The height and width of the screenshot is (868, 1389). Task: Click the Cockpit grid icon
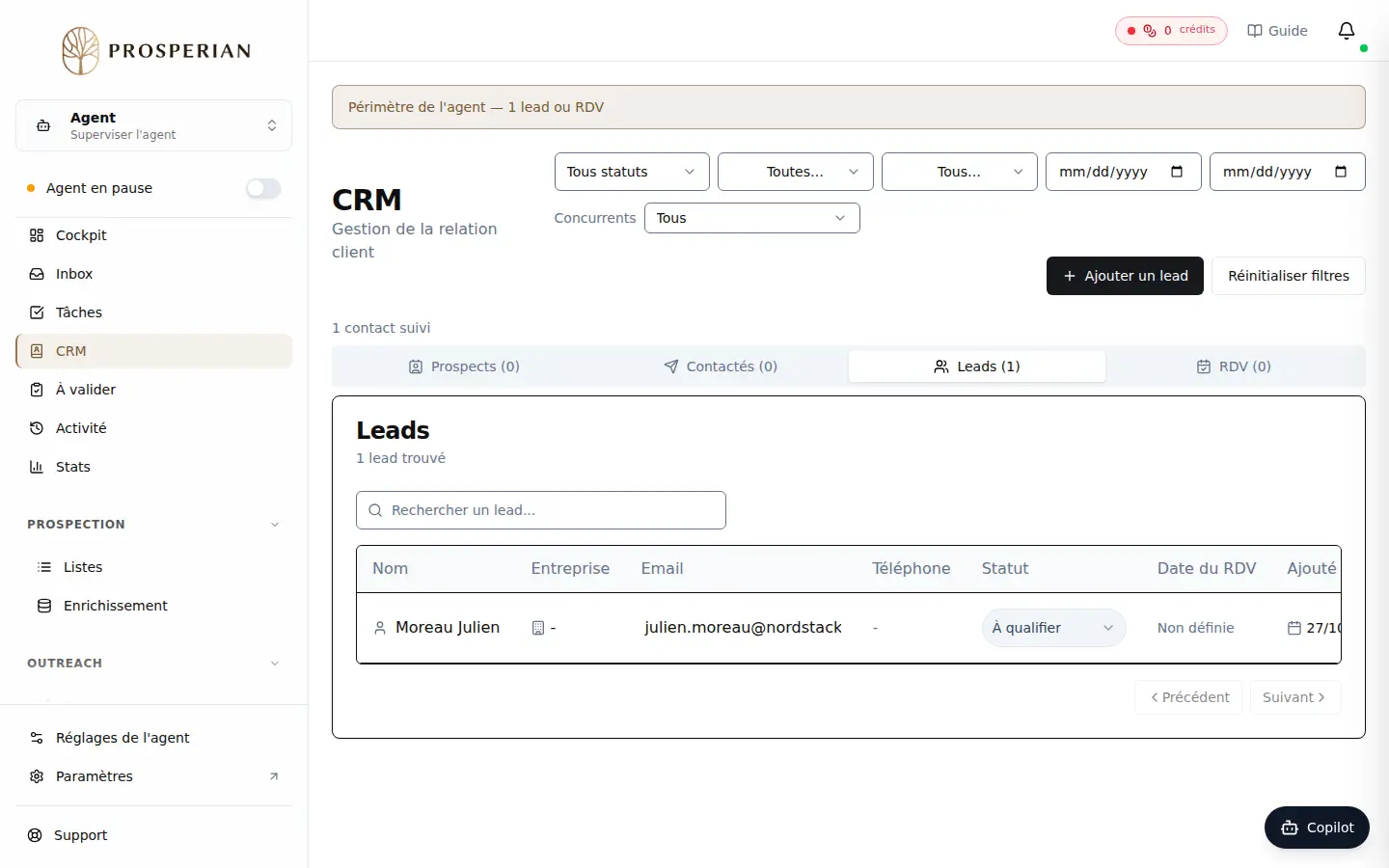click(37, 235)
